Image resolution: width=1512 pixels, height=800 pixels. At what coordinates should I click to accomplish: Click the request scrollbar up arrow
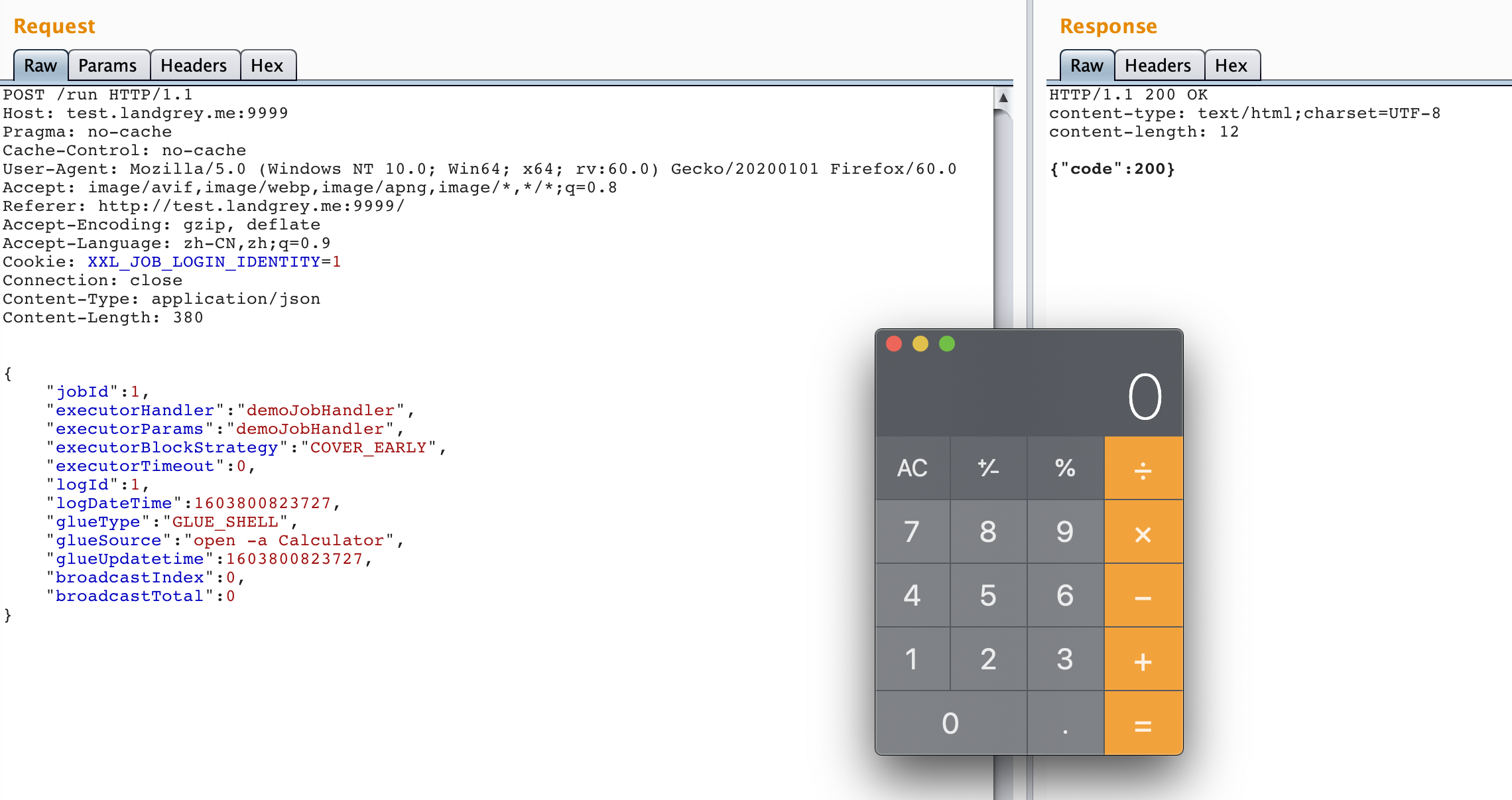[x=1003, y=98]
